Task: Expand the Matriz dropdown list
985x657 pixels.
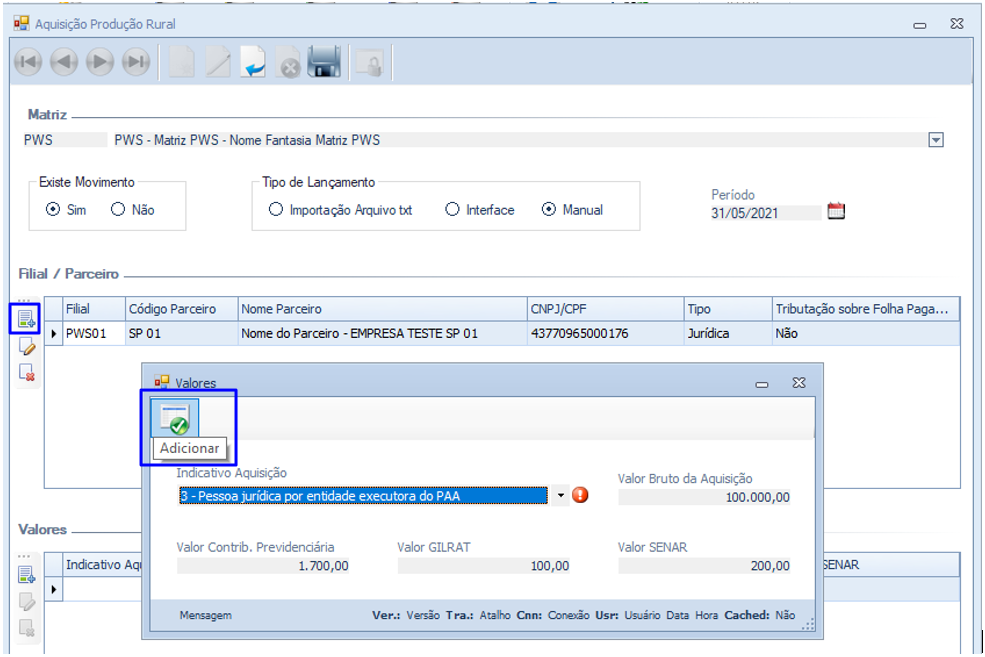Action: pos(936,141)
